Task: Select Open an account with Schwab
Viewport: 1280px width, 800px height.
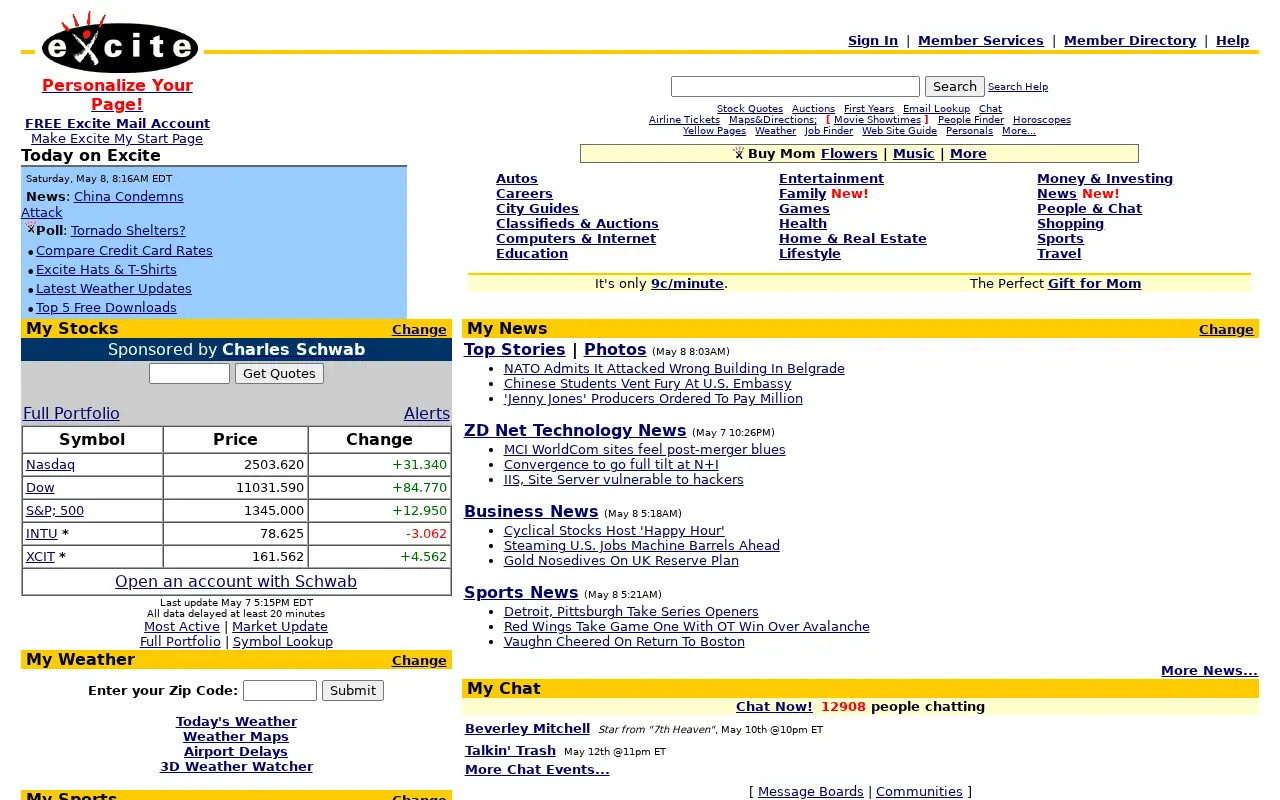Action: pyautogui.click(x=236, y=582)
